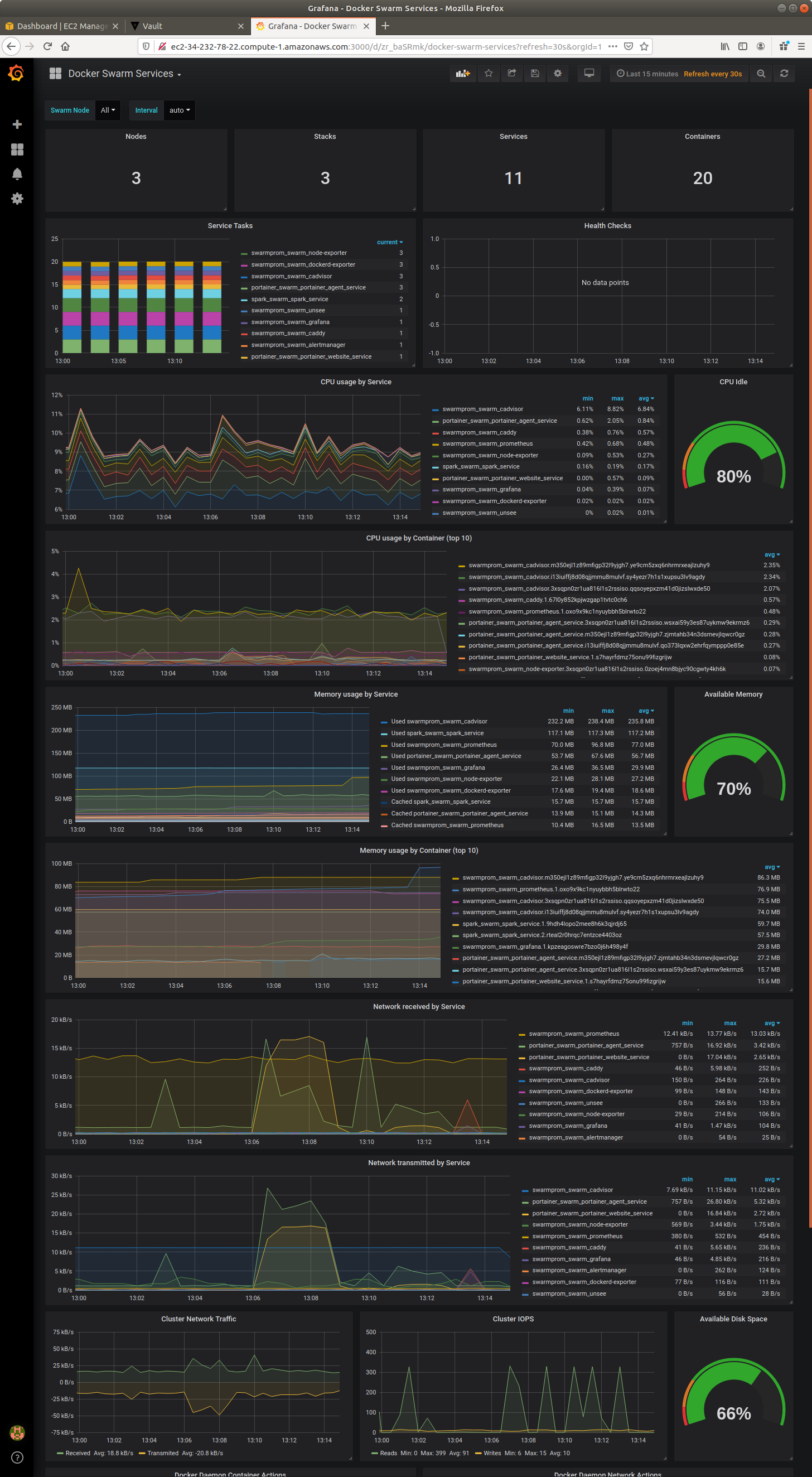Open Cluster IOPS panel title menu
Viewport: 812px width, 1477px height.
coord(513,1319)
